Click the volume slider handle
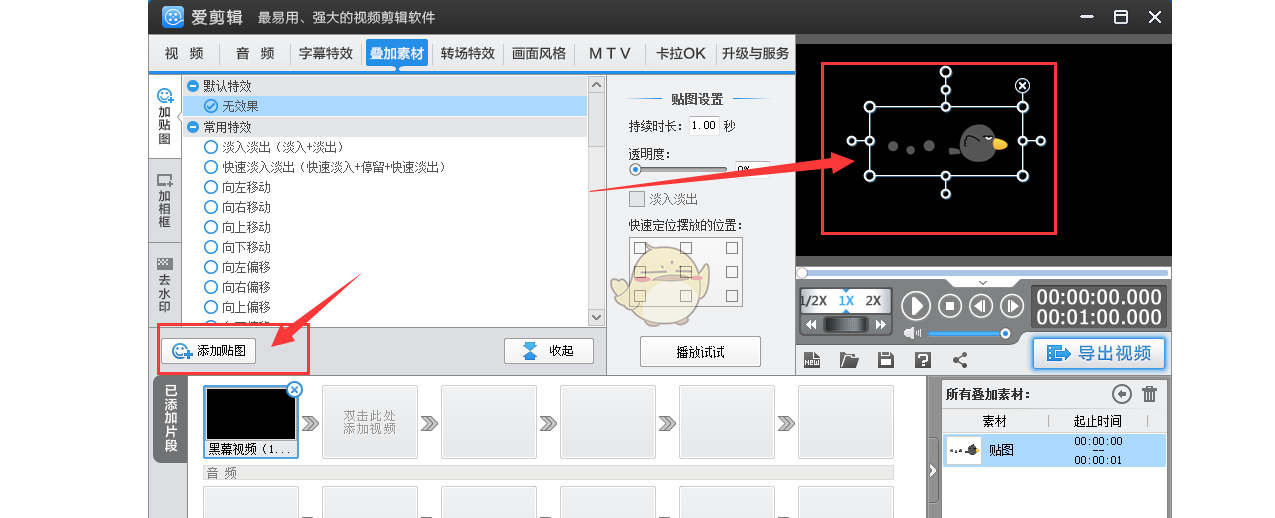 coord(1005,333)
